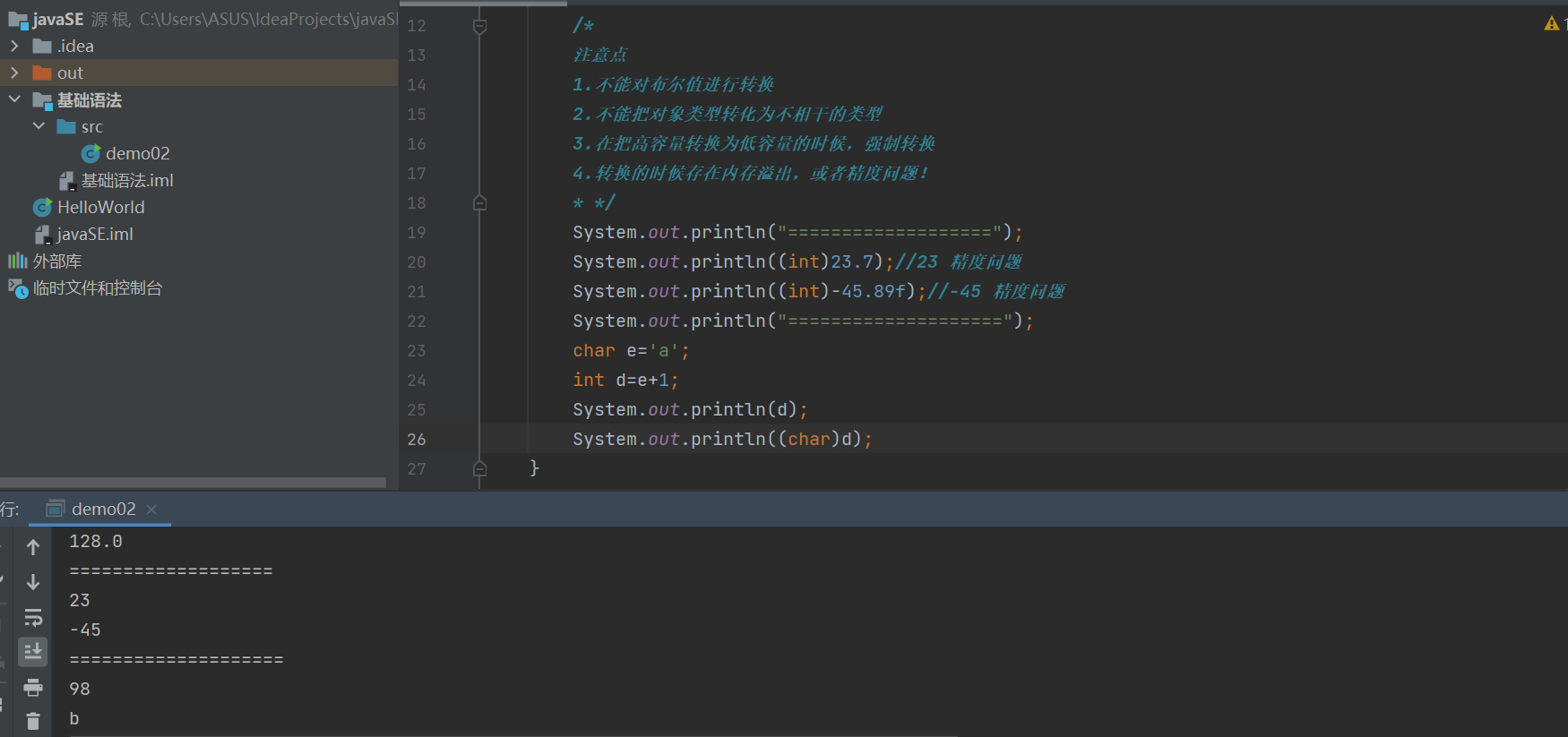
Task: Expand the .idea folder chevron
Action: pos(14,46)
